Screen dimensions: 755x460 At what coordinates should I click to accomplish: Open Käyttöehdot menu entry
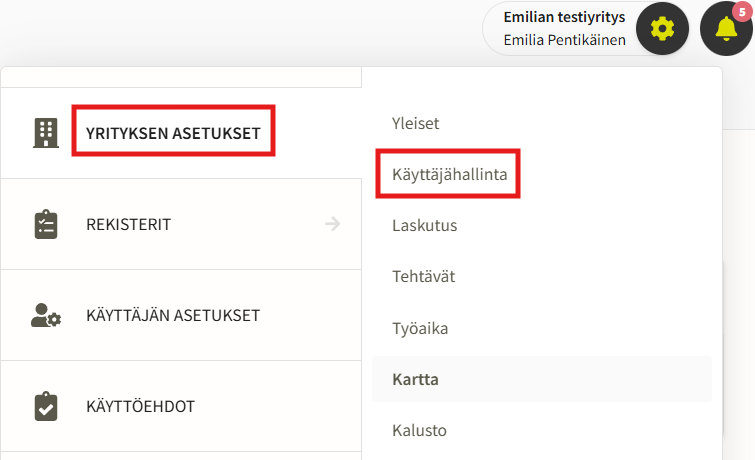(140, 407)
